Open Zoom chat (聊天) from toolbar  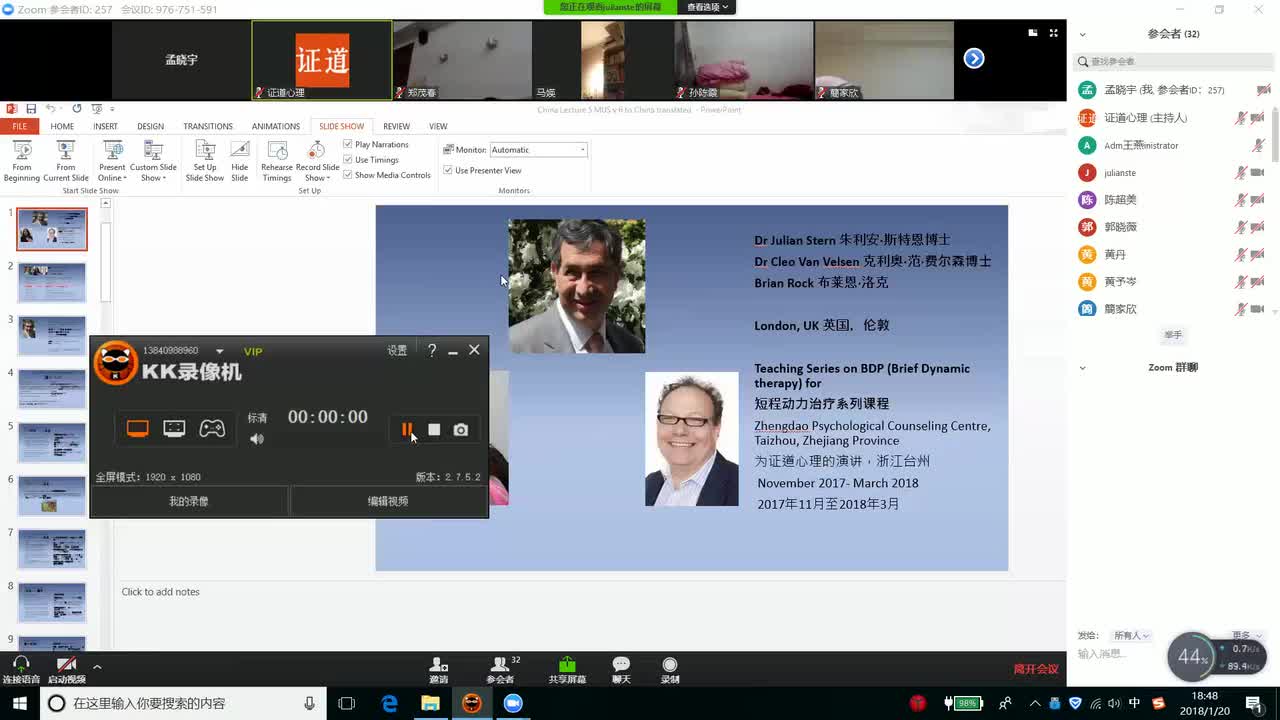pyautogui.click(x=621, y=670)
